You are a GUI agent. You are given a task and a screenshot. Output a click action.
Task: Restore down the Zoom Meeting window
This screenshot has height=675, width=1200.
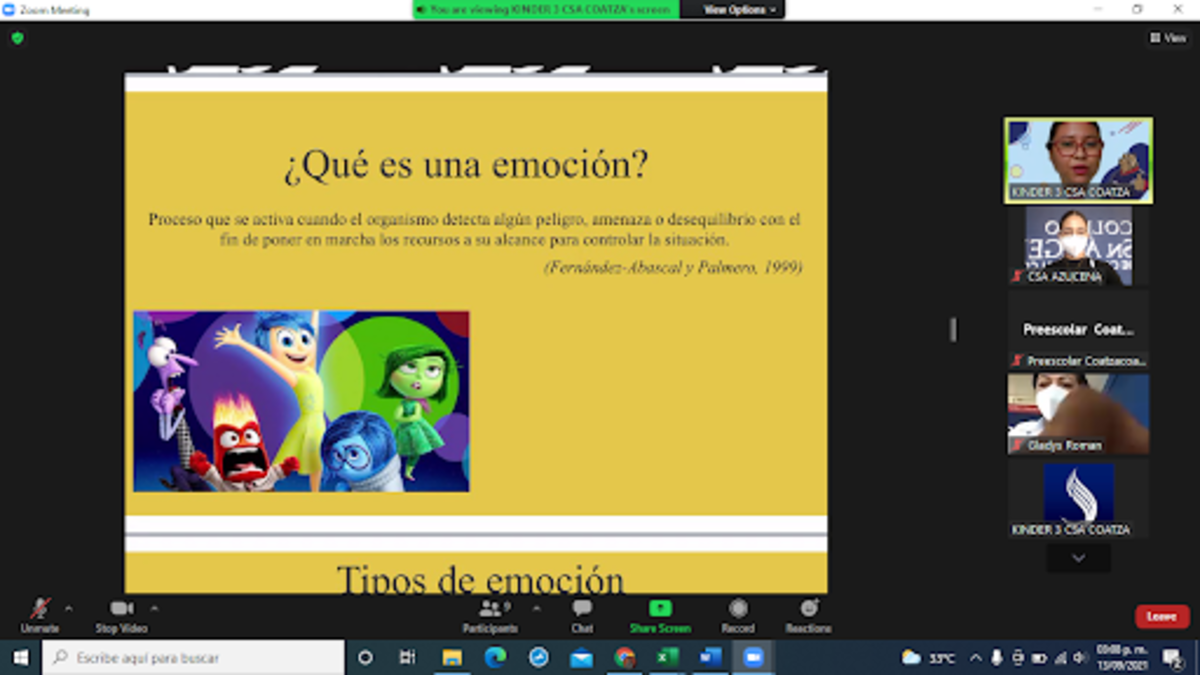(1137, 9)
